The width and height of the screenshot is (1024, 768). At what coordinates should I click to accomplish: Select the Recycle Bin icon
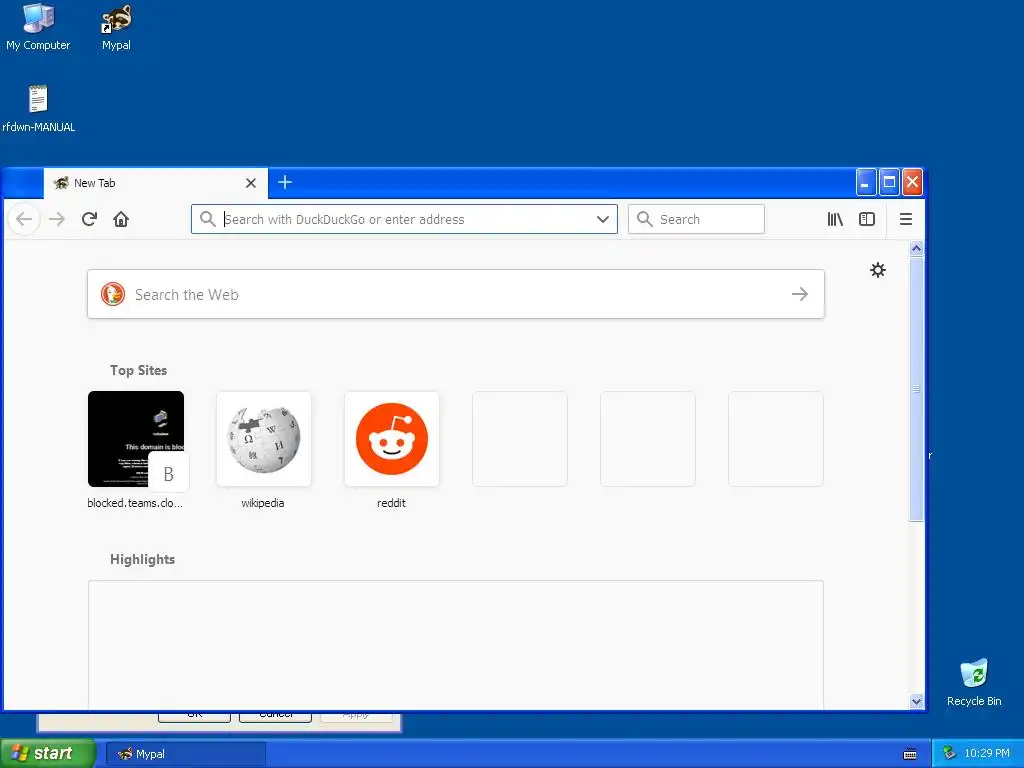pos(974,683)
